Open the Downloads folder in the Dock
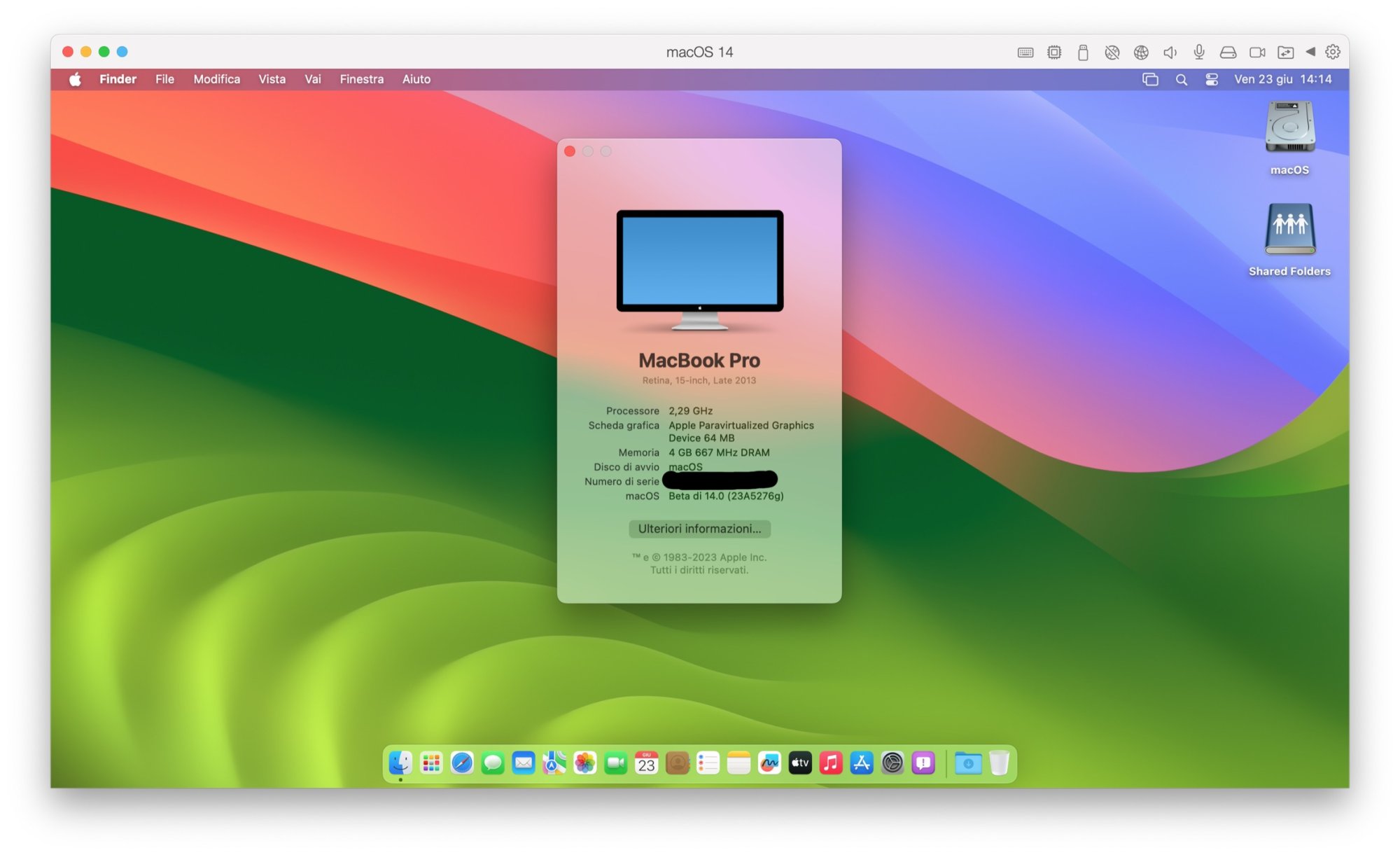The image size is (1400, 855). pyautogui.click(x=969, y=763)
